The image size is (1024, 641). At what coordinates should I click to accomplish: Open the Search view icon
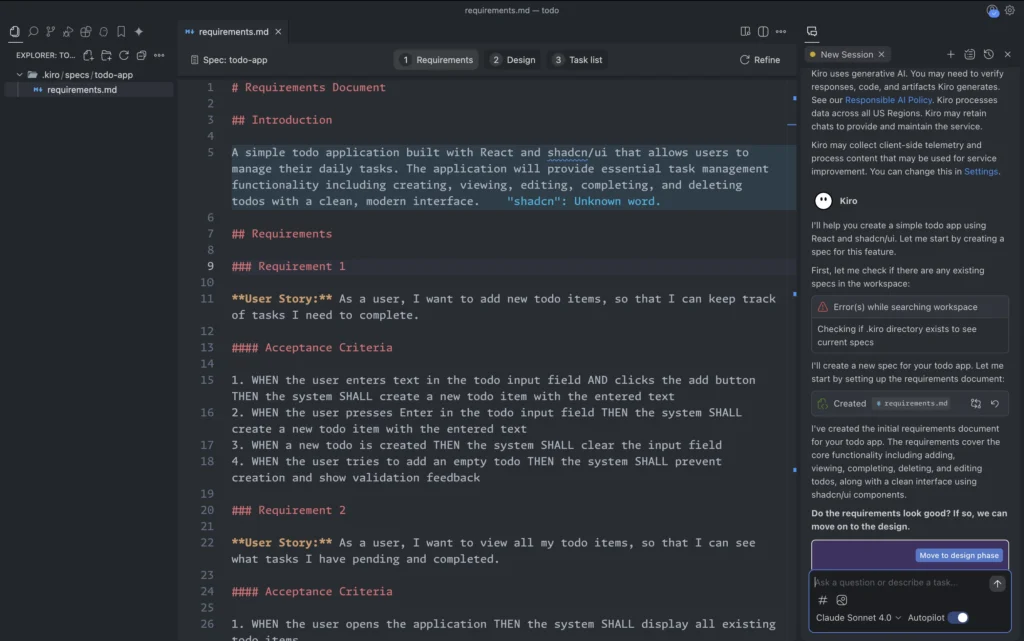point(33,31)
